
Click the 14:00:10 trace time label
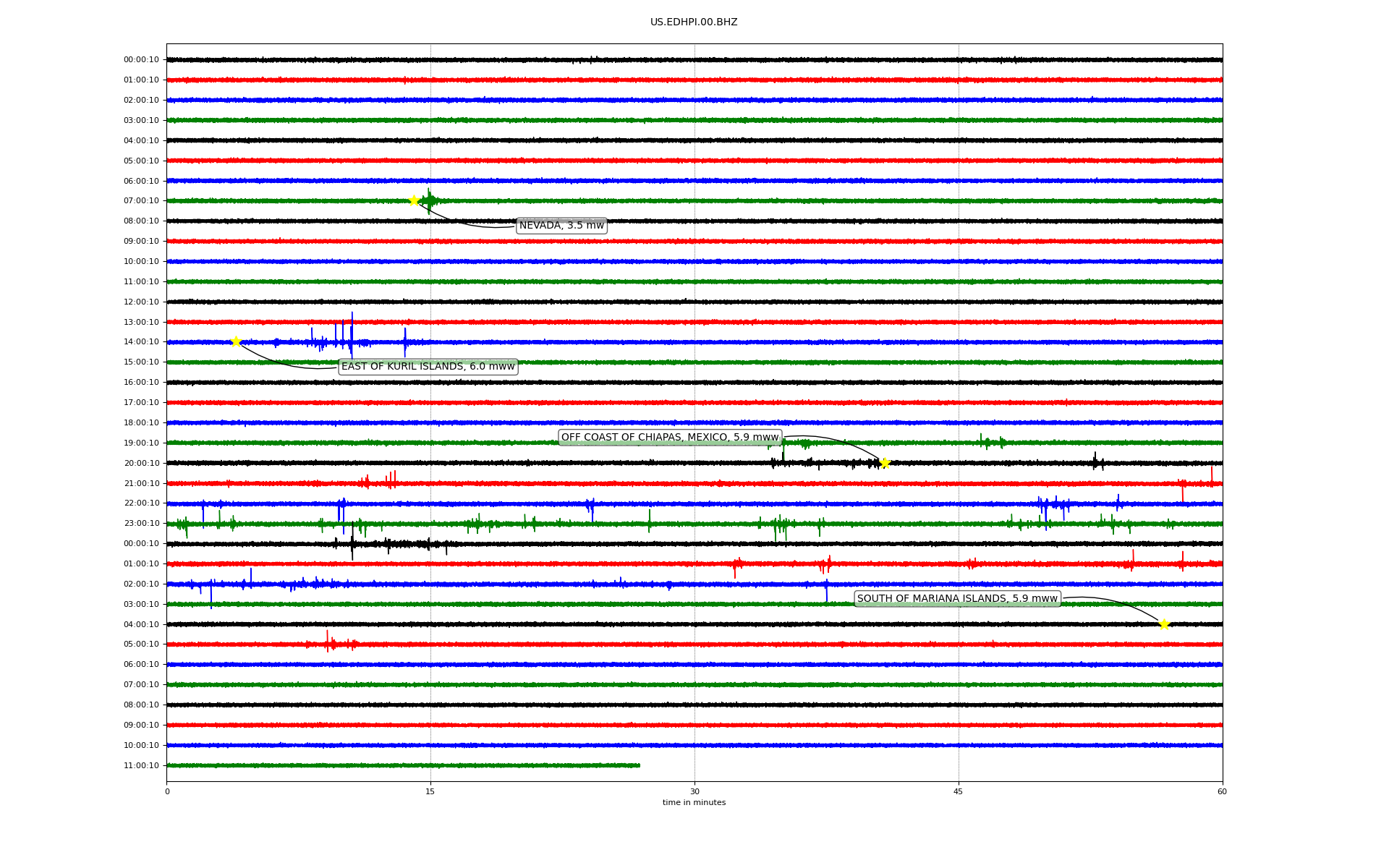(141, 341)
